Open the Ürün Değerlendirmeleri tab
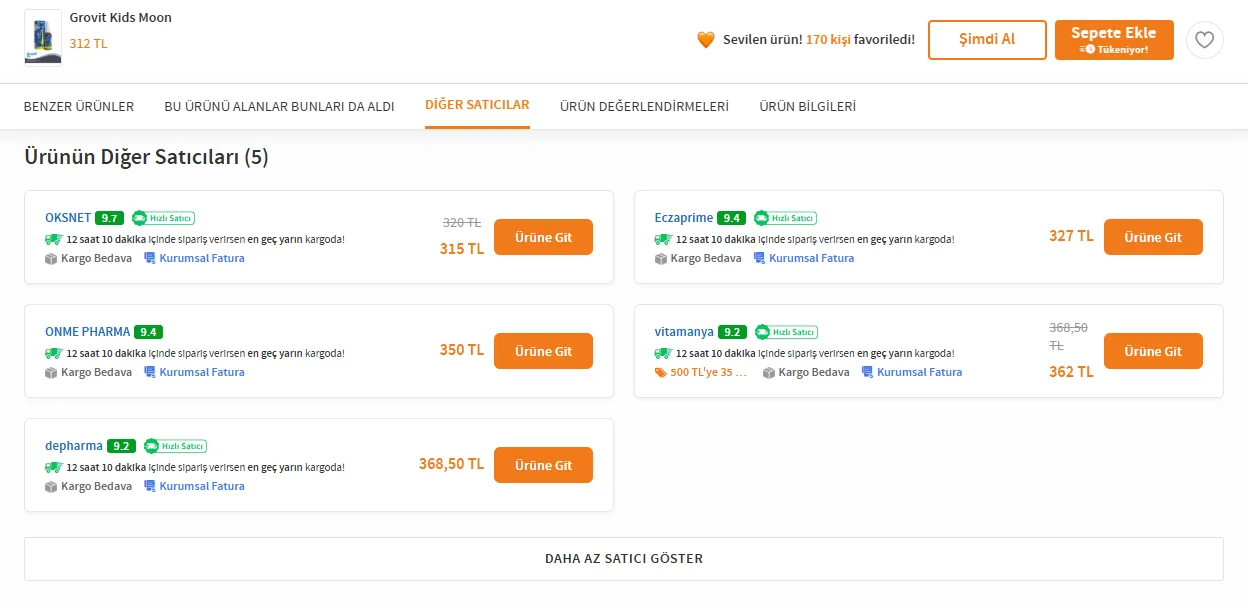Screen dimensions: 1248x608 [644, 106]
